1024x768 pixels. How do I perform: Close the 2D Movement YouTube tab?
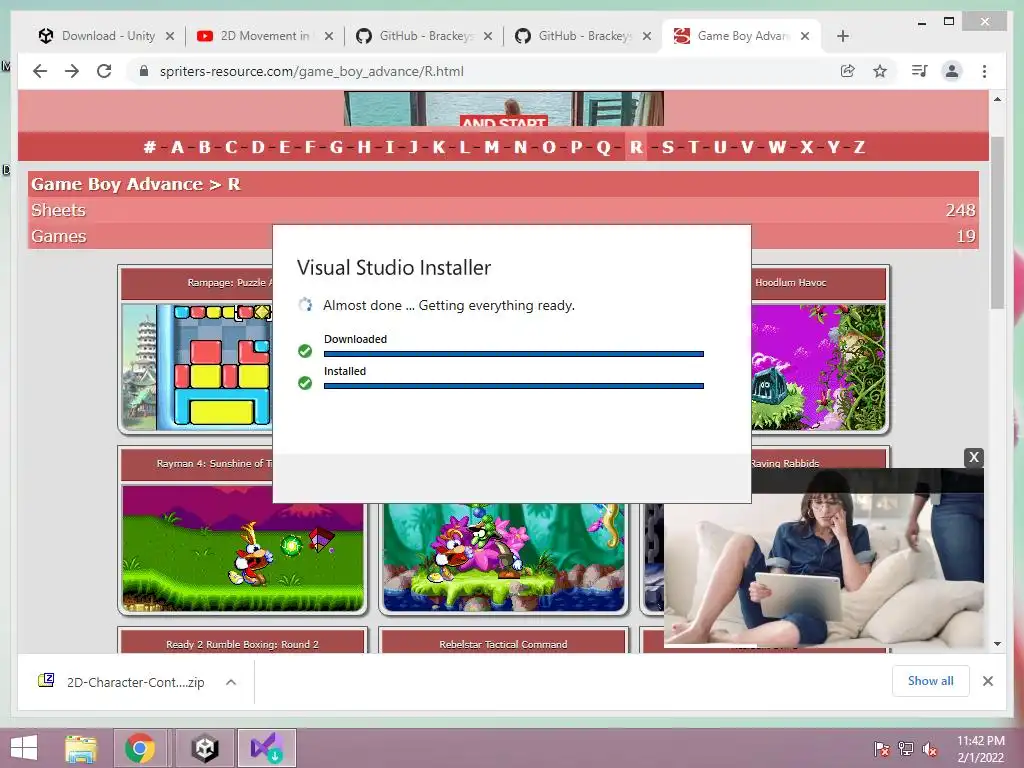[x=329, y=36]
